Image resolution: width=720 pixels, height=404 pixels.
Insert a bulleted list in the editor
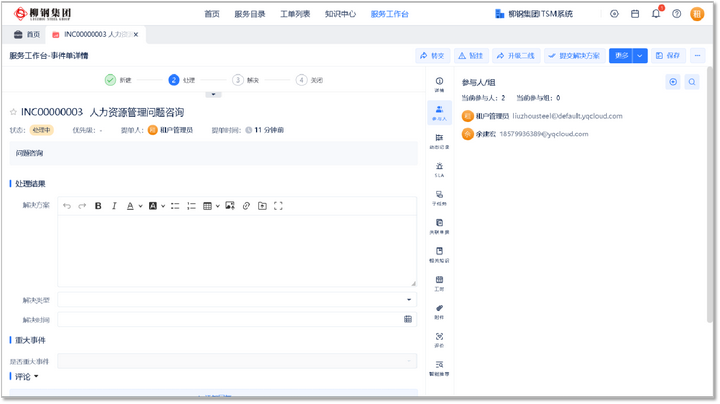coord(174,206)
